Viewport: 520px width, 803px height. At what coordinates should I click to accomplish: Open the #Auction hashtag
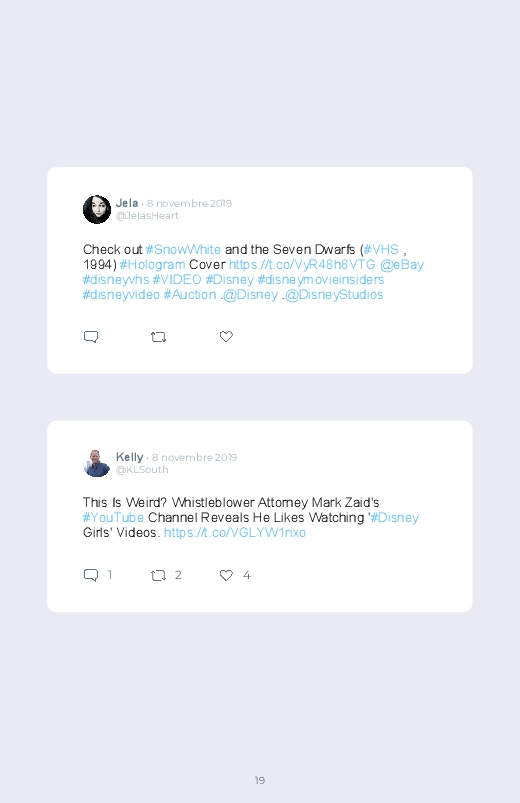pos(190,295)
